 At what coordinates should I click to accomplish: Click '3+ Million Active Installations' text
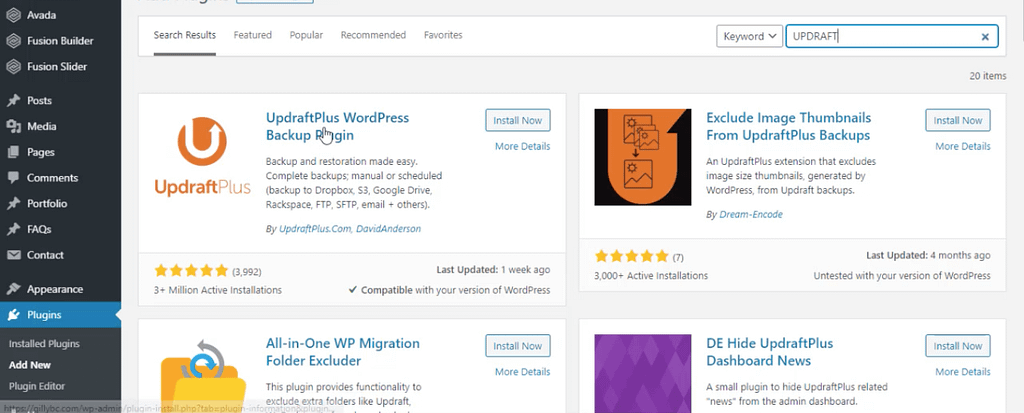tap(218, 290)
